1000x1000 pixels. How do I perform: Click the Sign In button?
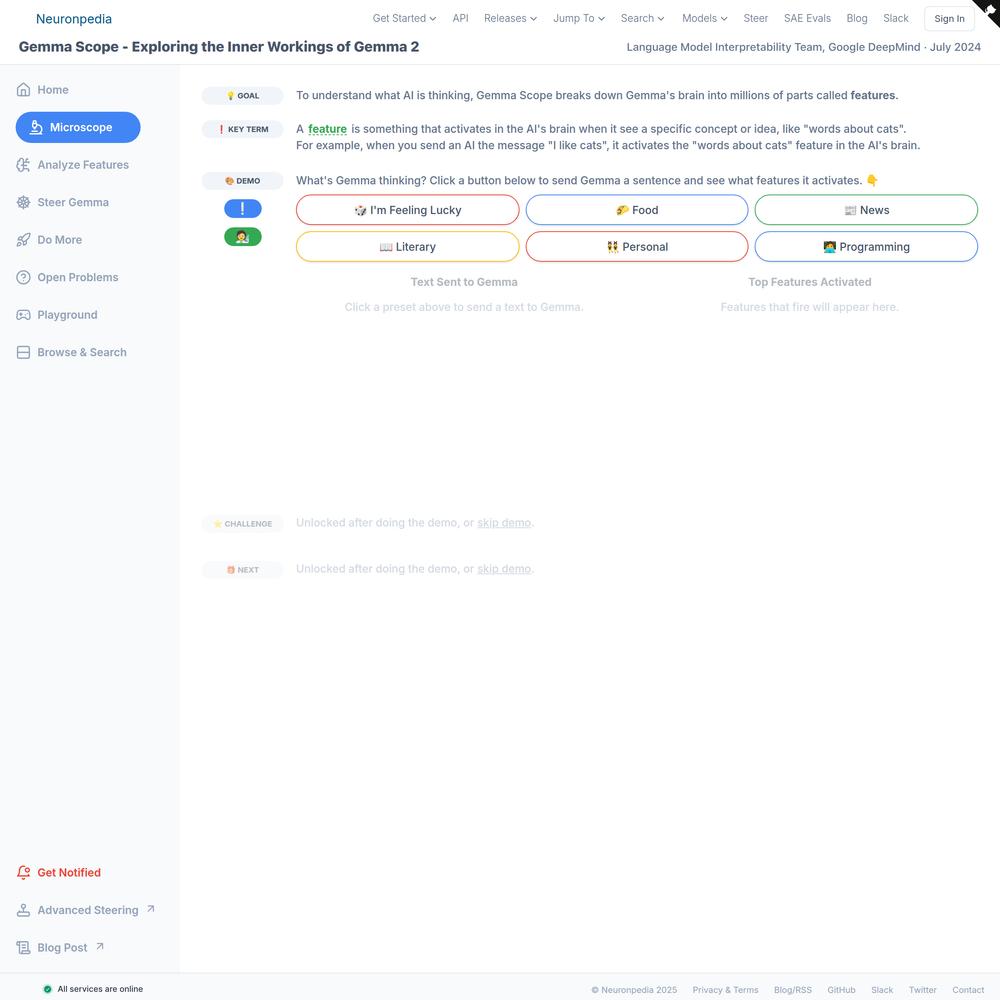[x=949, y=19]
